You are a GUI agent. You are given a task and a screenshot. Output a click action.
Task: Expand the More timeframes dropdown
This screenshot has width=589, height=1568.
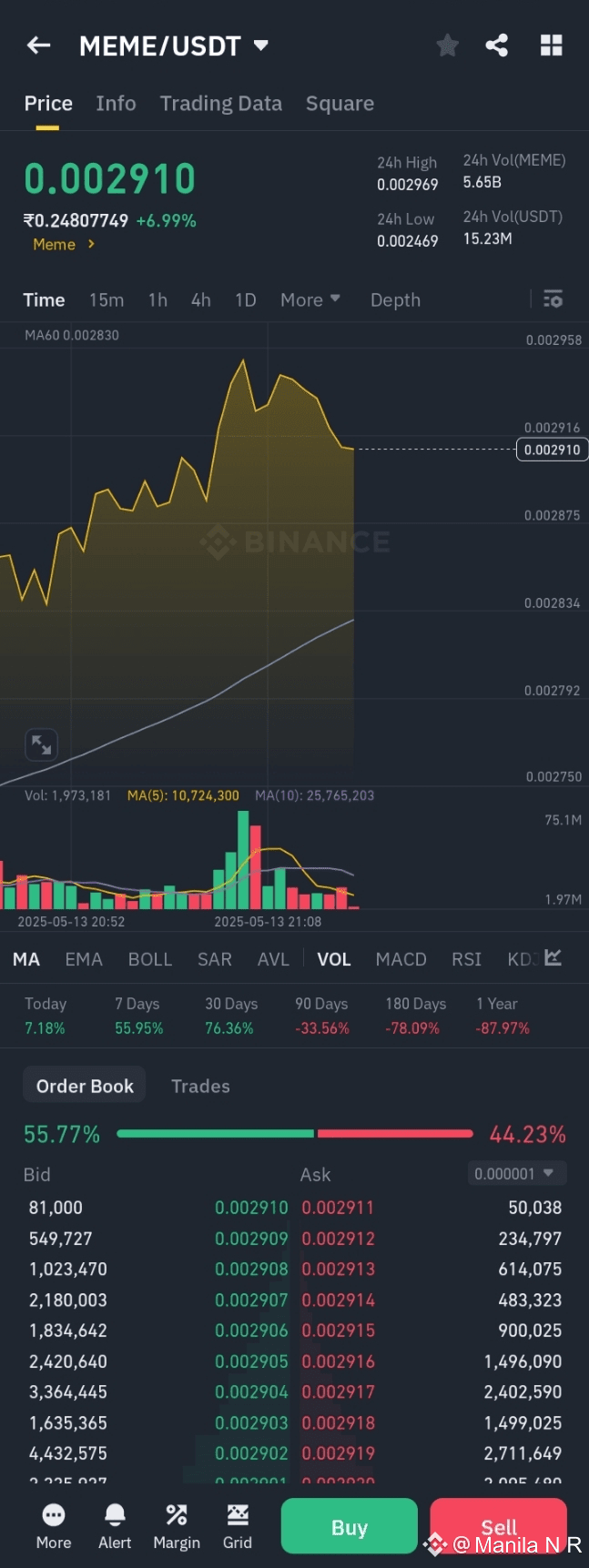310,299
